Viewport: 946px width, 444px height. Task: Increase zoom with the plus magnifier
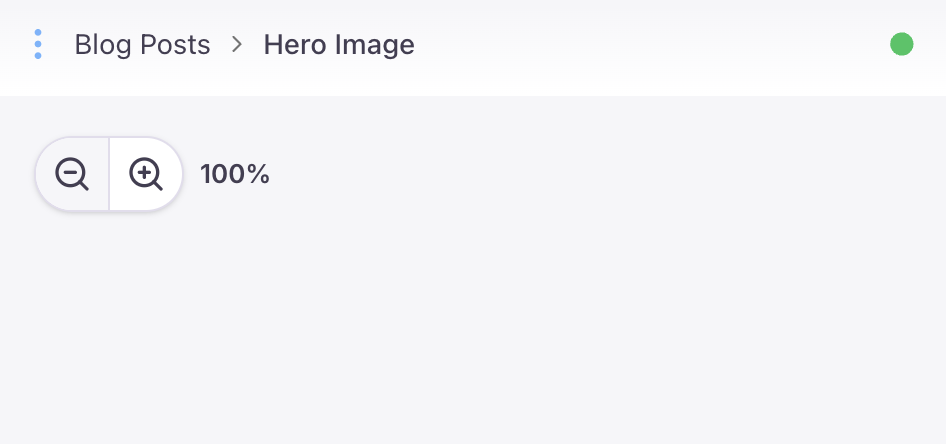point(146,174)
